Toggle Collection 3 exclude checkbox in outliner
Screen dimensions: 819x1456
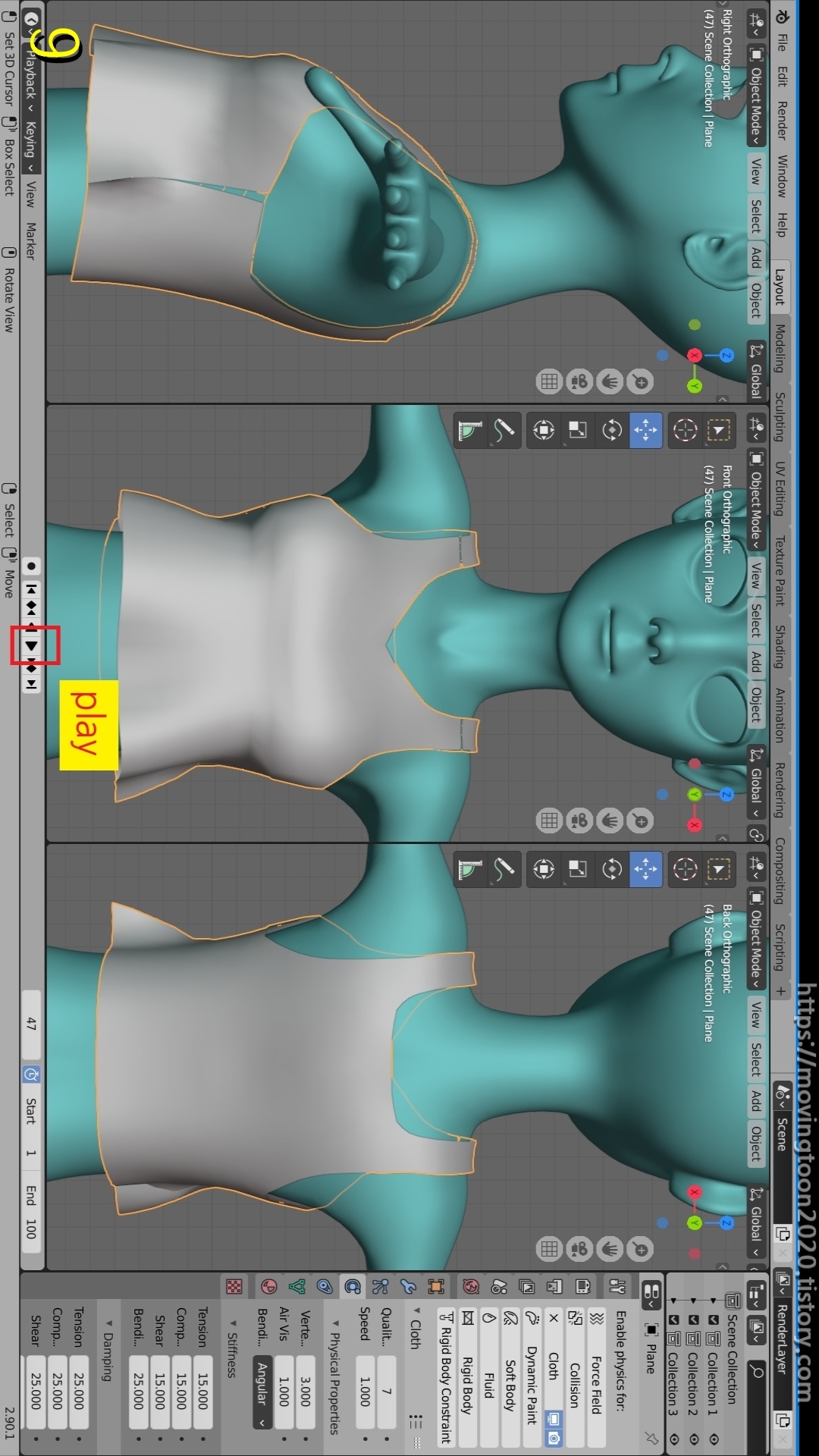pyautogui.click(x=673, y=1320)
